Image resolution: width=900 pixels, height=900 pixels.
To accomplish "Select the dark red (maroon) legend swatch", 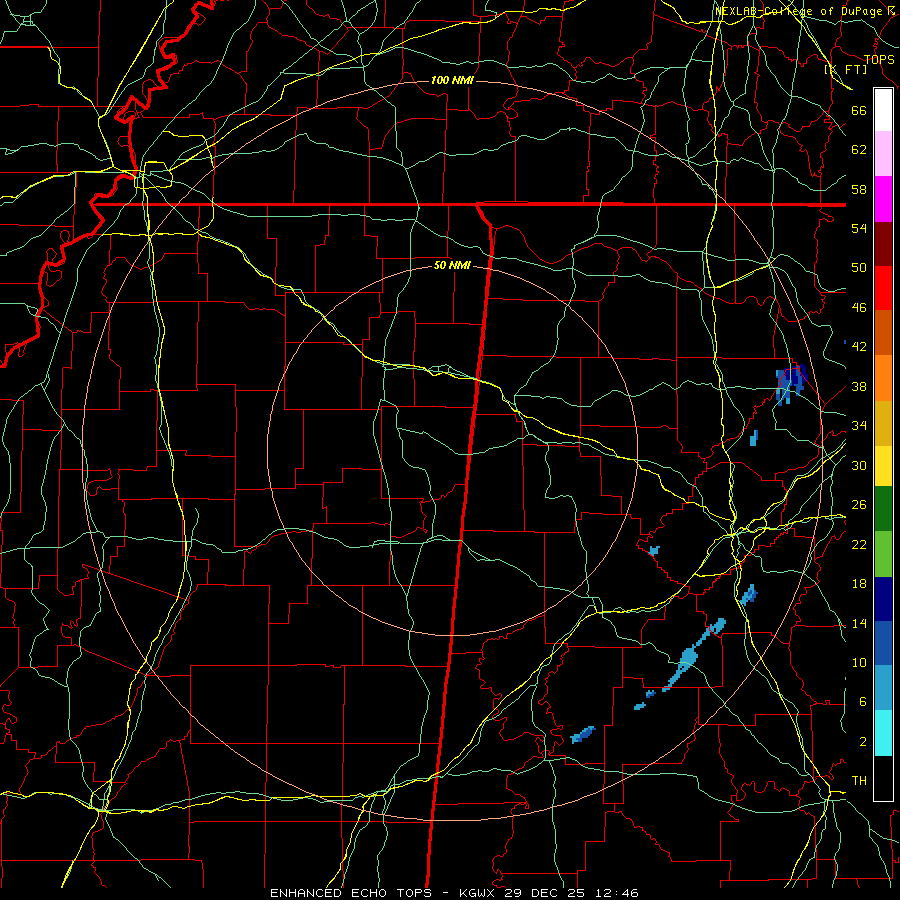I will pos(883,244).
